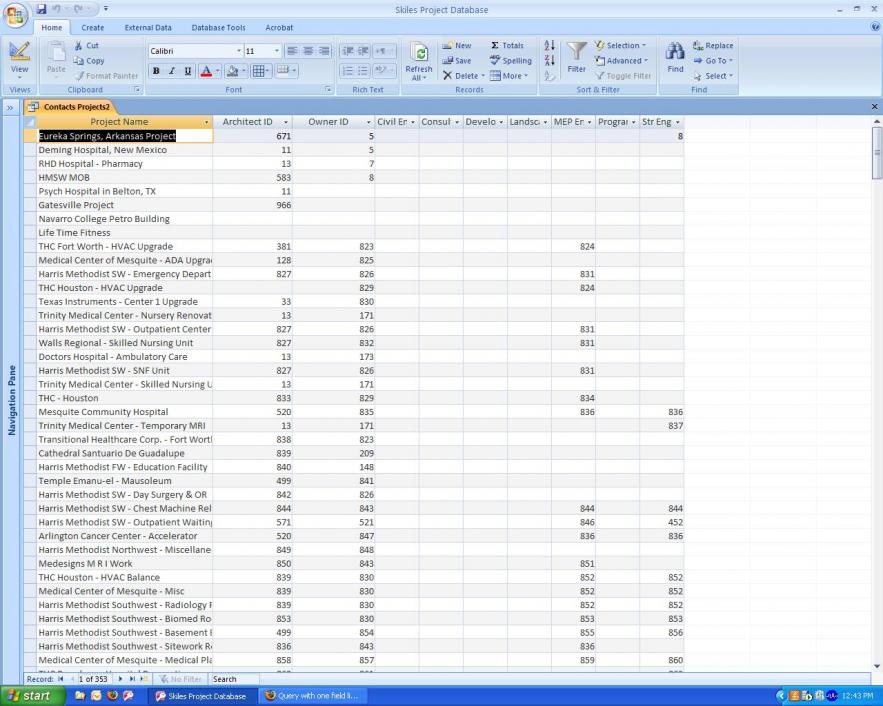Viewport: 883px width, 706px height.
Task: Expand the Go To menu
Action: click(713, 61)
